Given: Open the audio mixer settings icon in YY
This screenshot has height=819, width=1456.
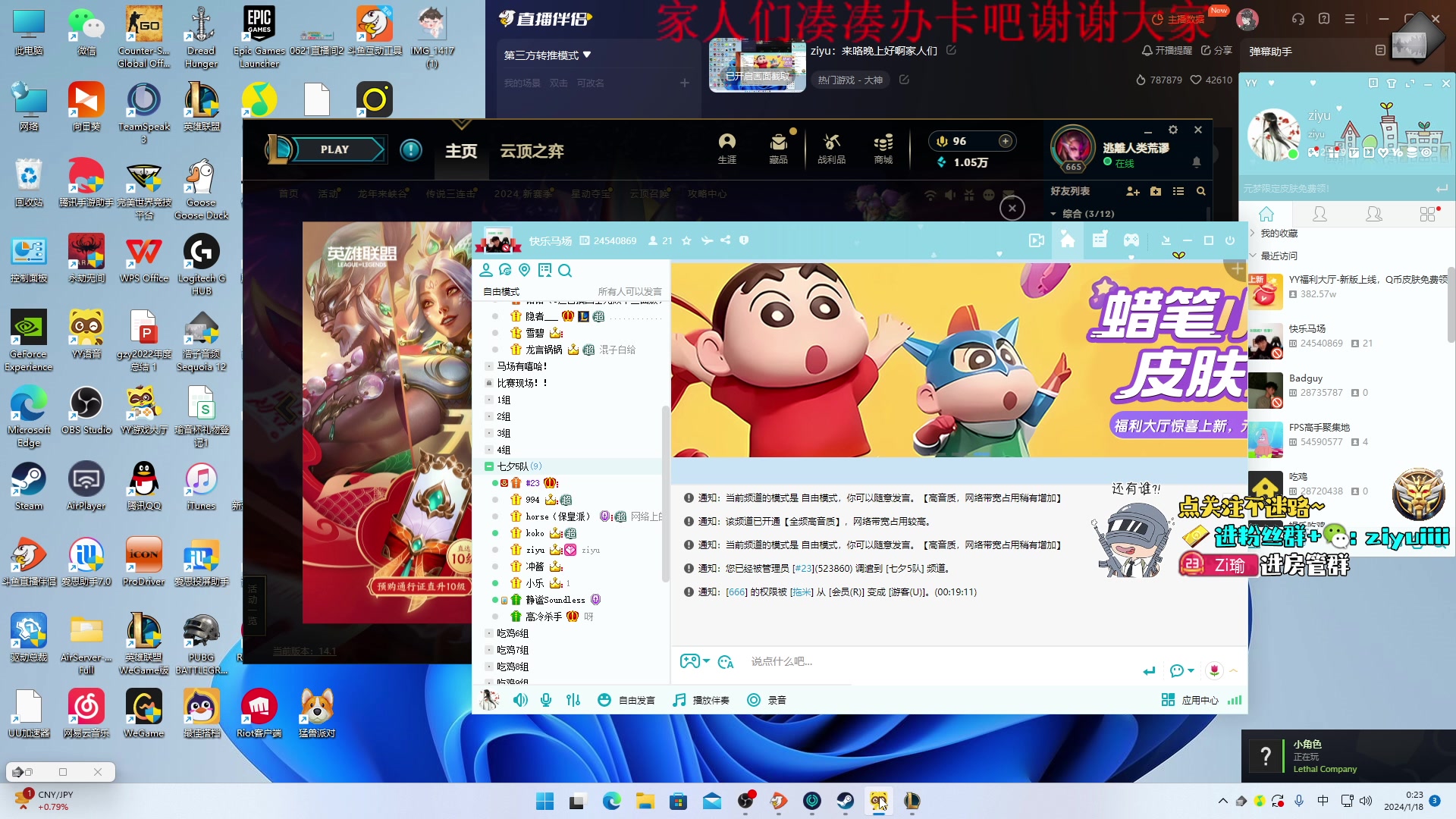Looking at the screenshot, I should coord(573,700).
